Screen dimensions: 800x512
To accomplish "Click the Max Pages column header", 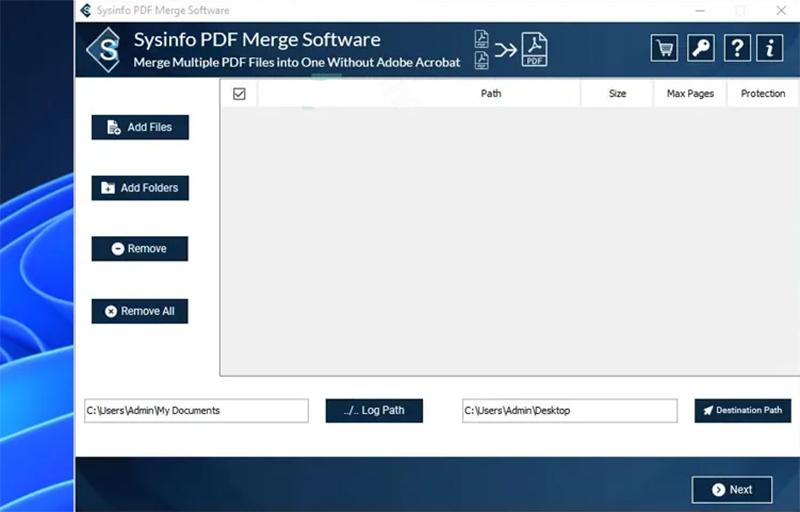I will coord(690,93).
